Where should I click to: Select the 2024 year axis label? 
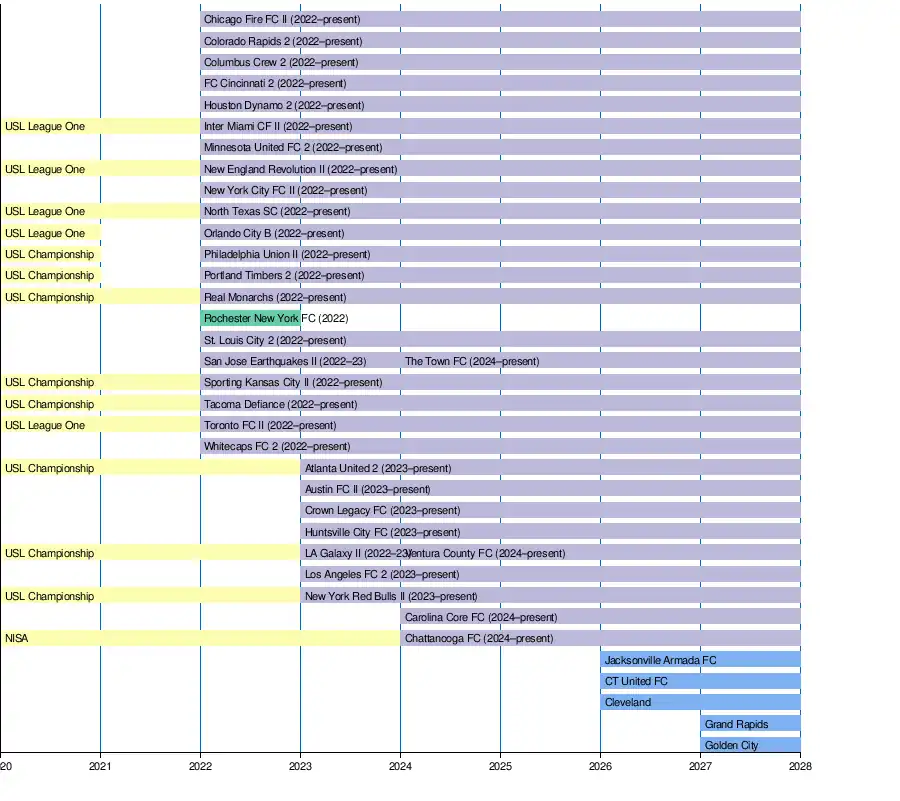pos(400,768)
